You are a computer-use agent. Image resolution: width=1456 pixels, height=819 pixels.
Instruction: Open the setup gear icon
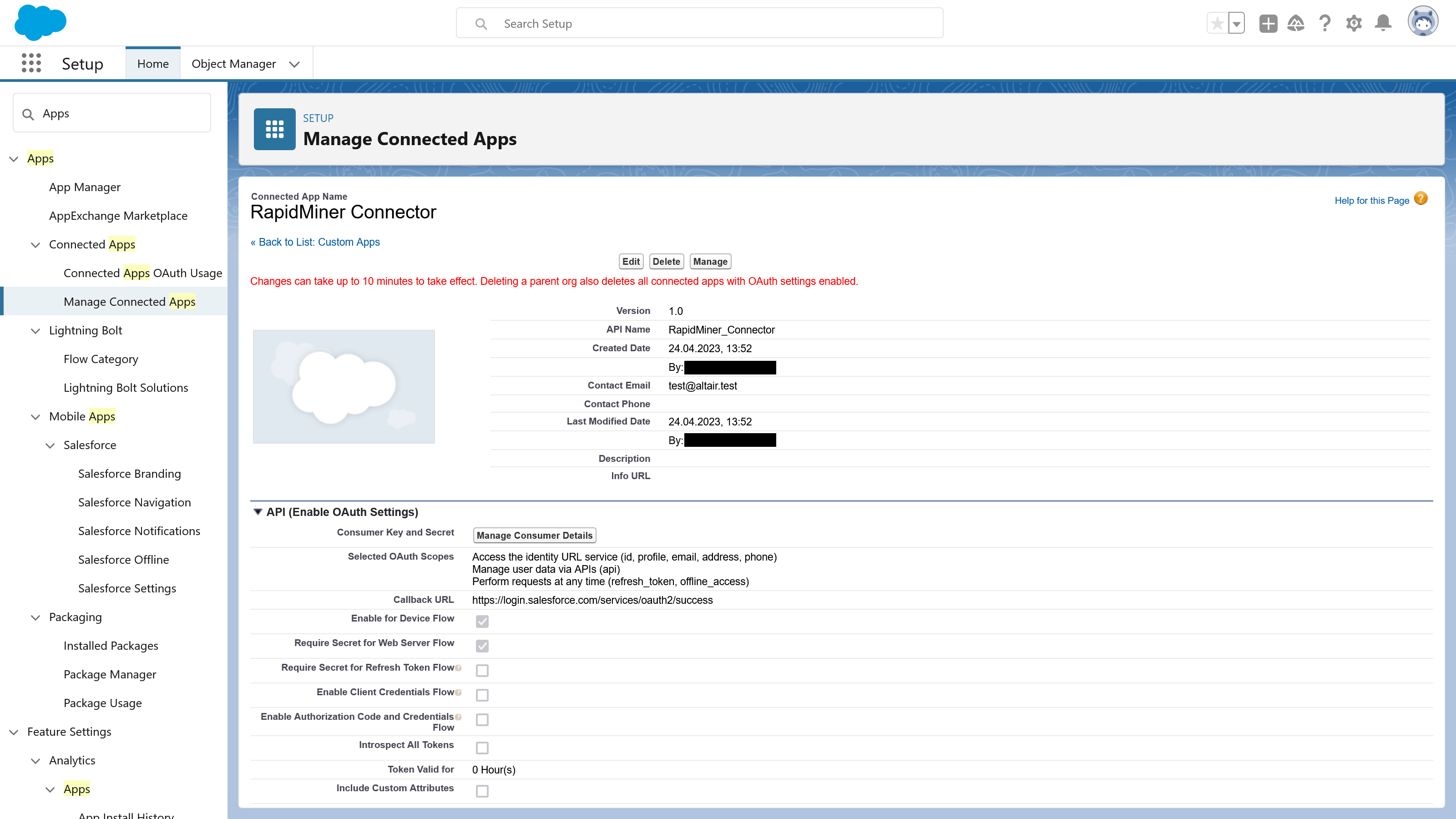1354,23
